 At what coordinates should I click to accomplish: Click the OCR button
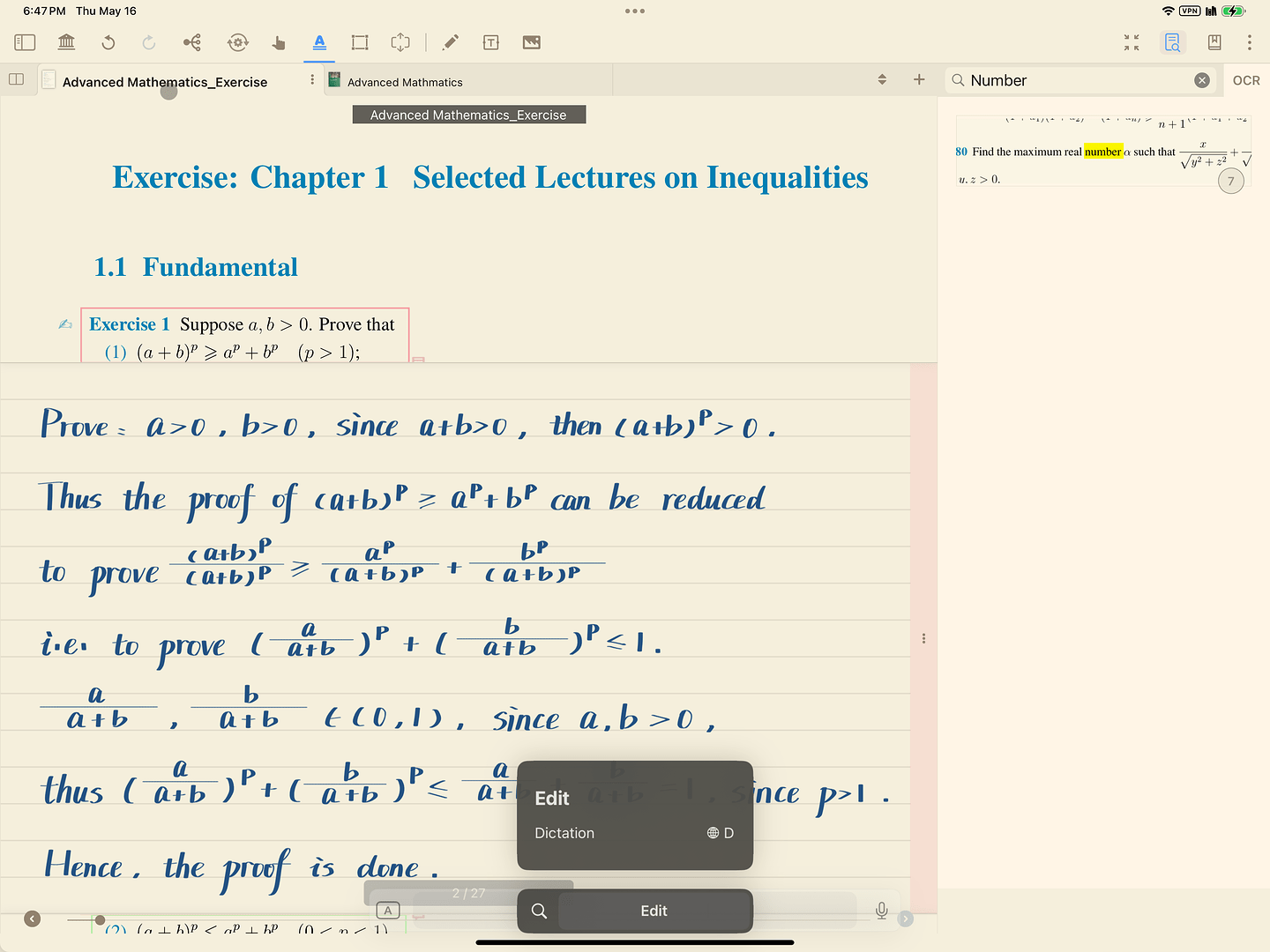pos(1246,80)
